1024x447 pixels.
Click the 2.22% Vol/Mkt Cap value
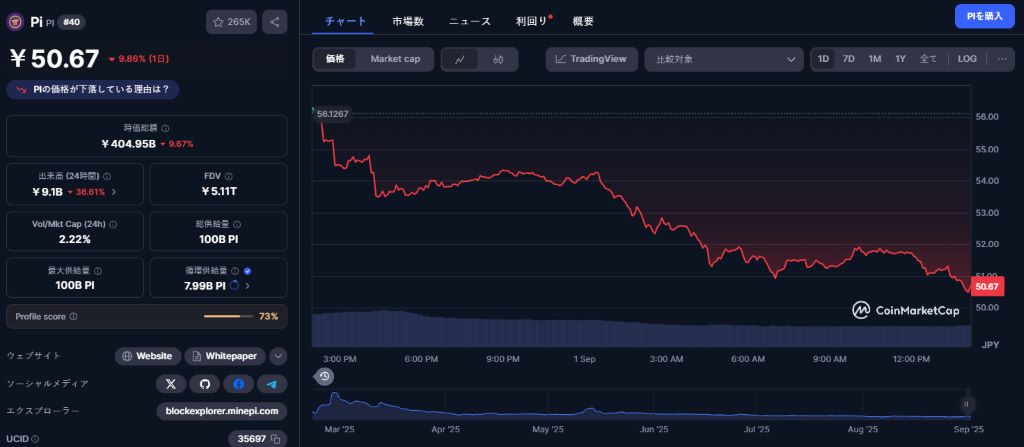pos(74,239)
